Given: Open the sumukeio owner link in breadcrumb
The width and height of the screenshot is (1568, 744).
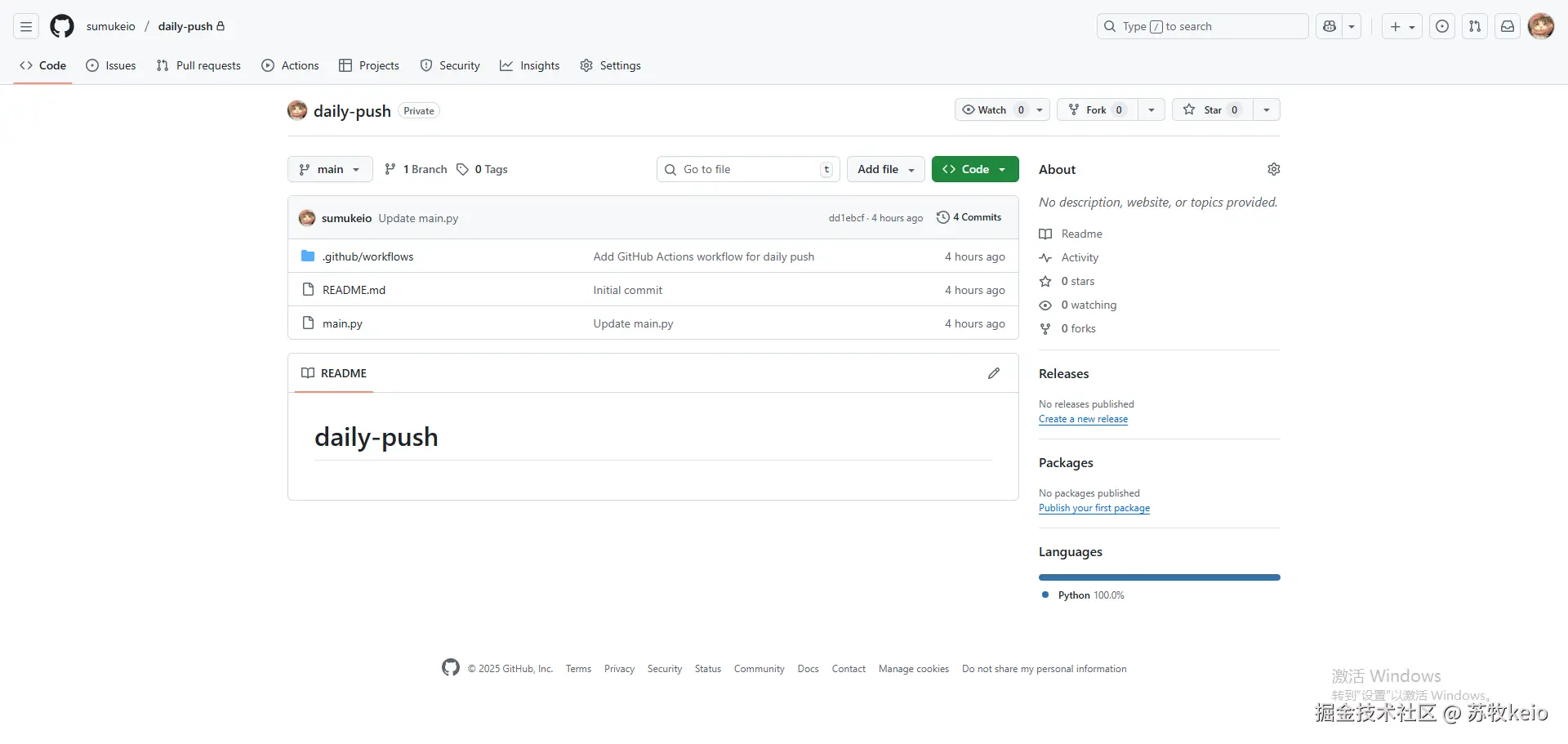Looking at the screenshot, I should pyautogui.click(x=111, y=26).
